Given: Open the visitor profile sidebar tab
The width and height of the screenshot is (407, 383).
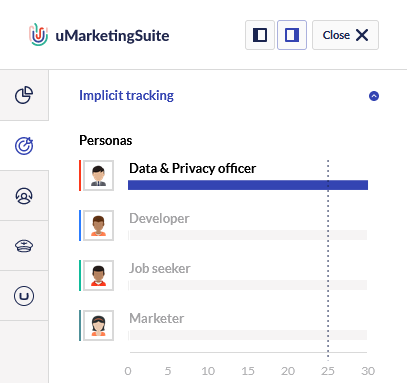Looking at the screenshot, I should coord(24,196).
